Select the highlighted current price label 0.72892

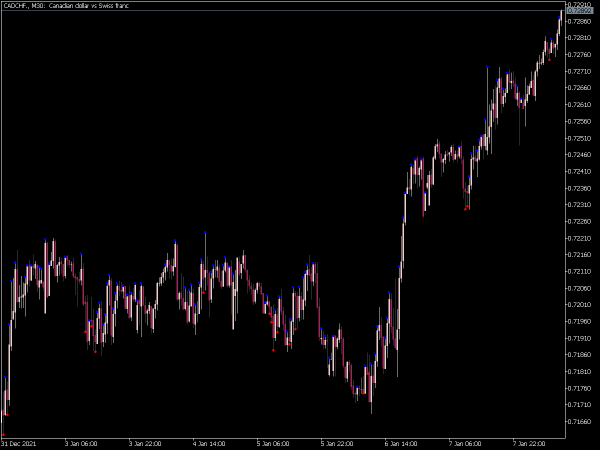(x=580, y=11)
